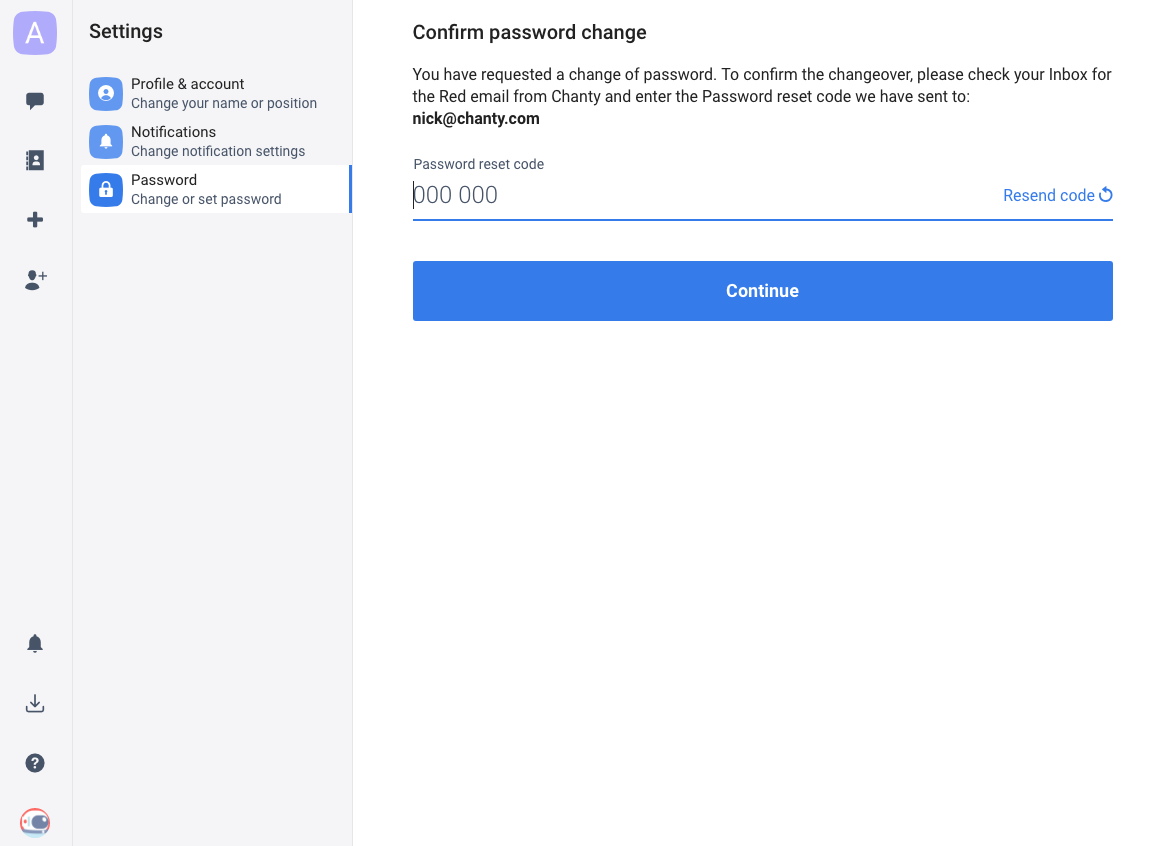Open the help question mark icon
The height and width of the screenshot is (846, 1152).
pyautogui.click(x=35, y=763)
